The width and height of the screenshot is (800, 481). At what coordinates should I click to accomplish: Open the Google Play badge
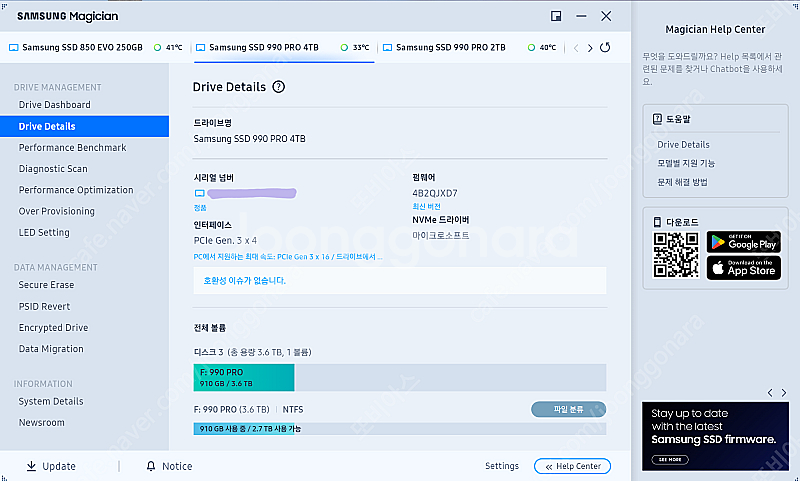point(743,242)
